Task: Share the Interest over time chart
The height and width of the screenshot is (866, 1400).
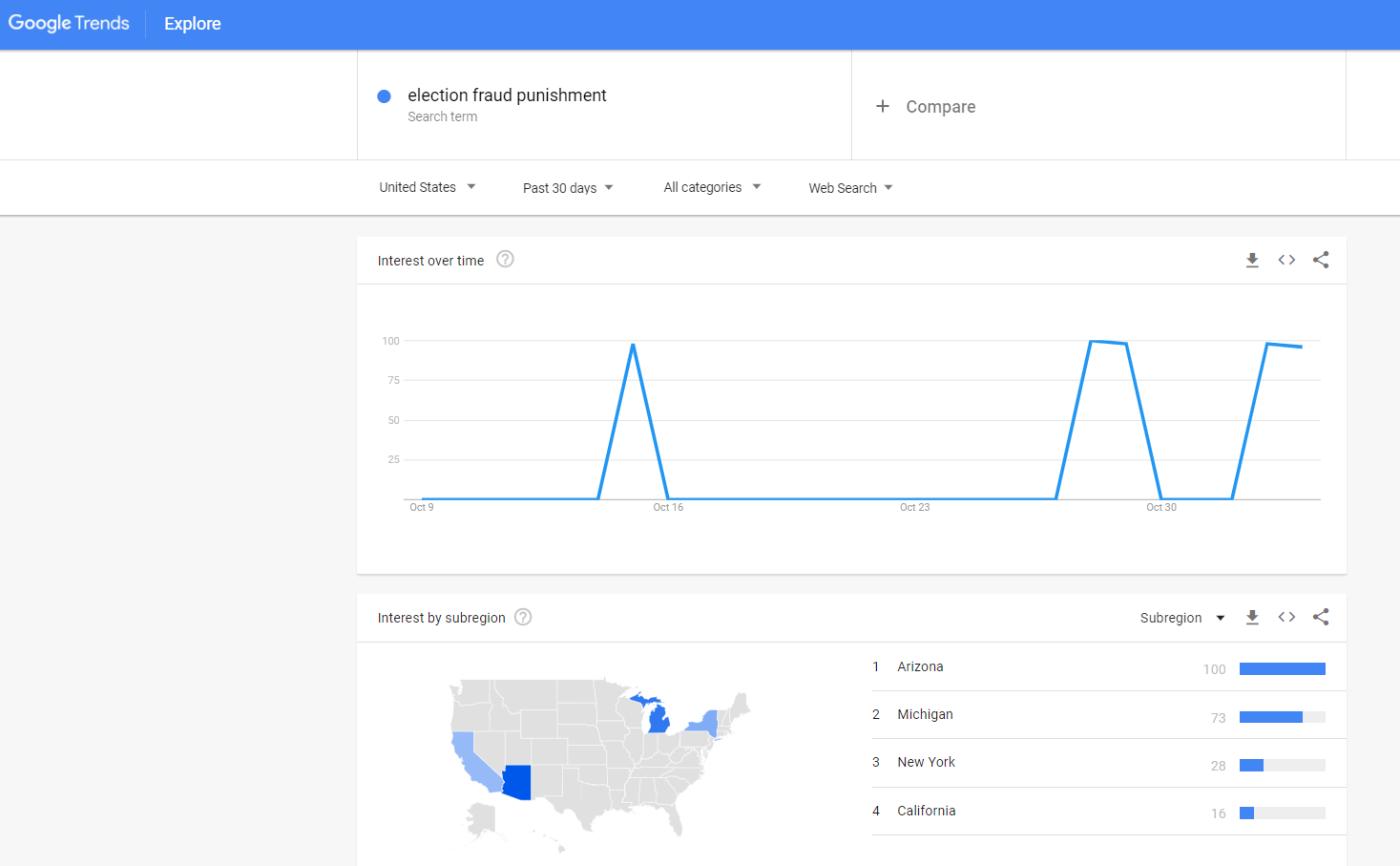Action: [x=1321, y=260]
